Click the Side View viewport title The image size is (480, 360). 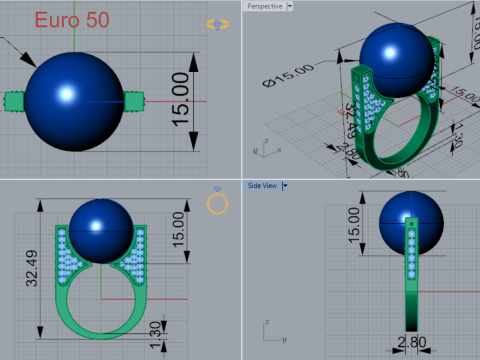262,186
